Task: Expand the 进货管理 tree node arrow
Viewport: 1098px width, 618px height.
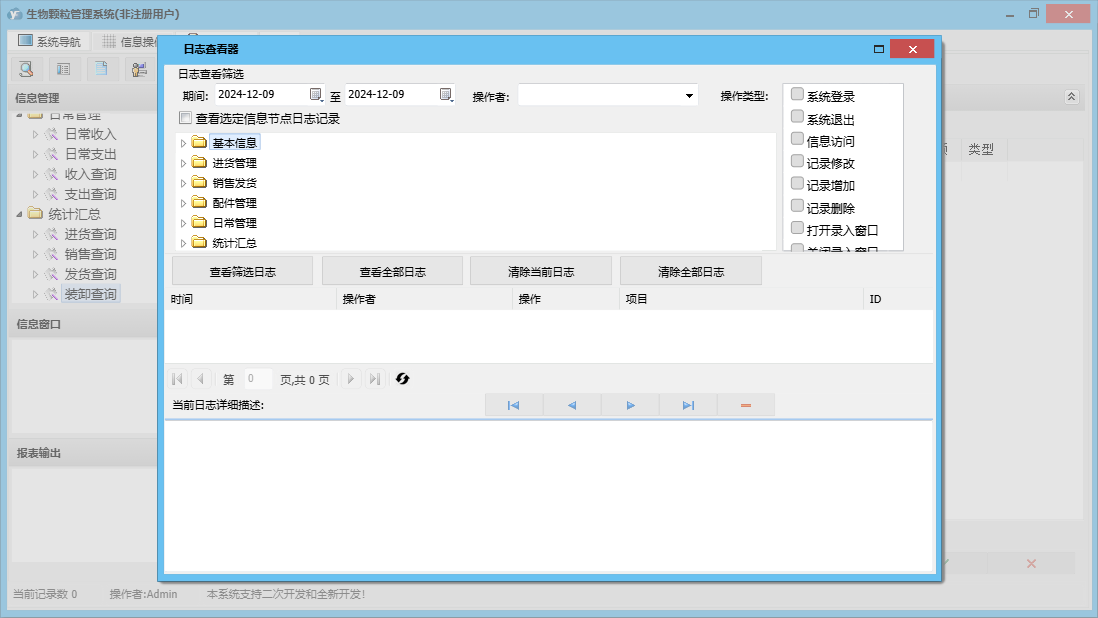Action: pos(183,163)
